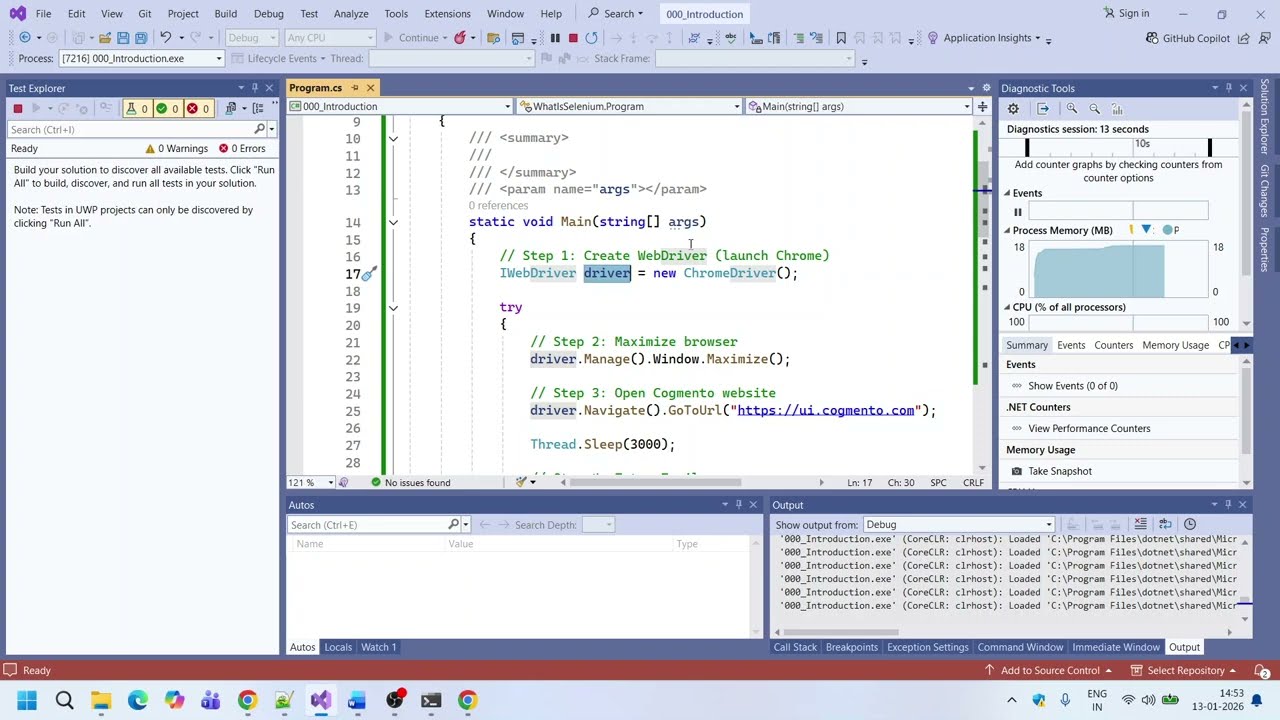Click the Save All icon

click(141, 38)
